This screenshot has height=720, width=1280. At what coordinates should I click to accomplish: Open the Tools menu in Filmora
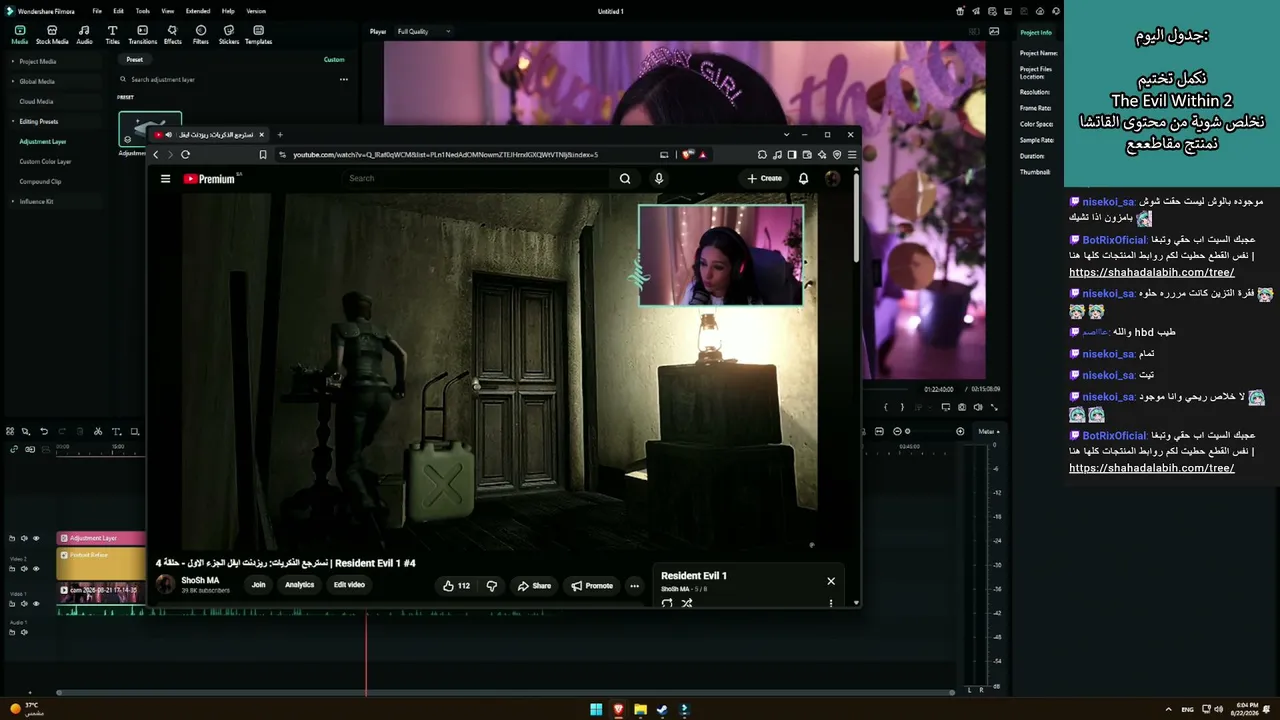pos(143,11)
